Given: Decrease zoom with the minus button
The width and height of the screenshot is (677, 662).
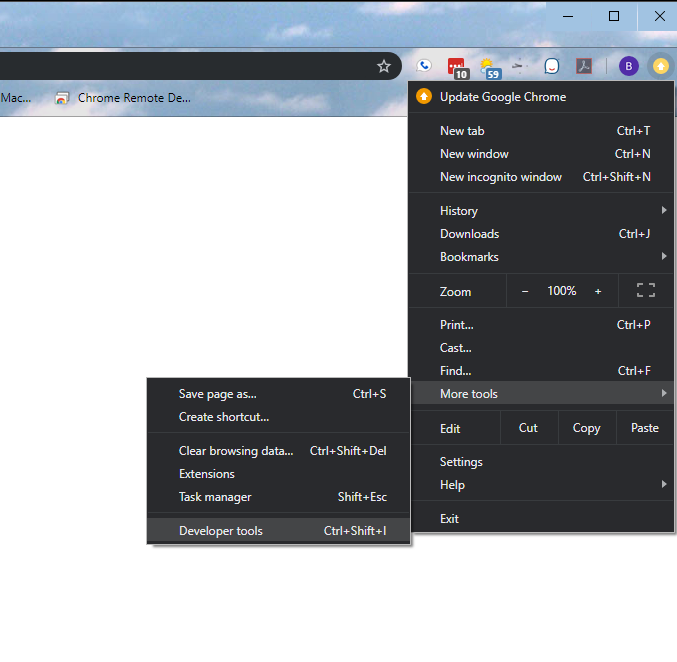Looking at the screenshot, I should point(525,291).
